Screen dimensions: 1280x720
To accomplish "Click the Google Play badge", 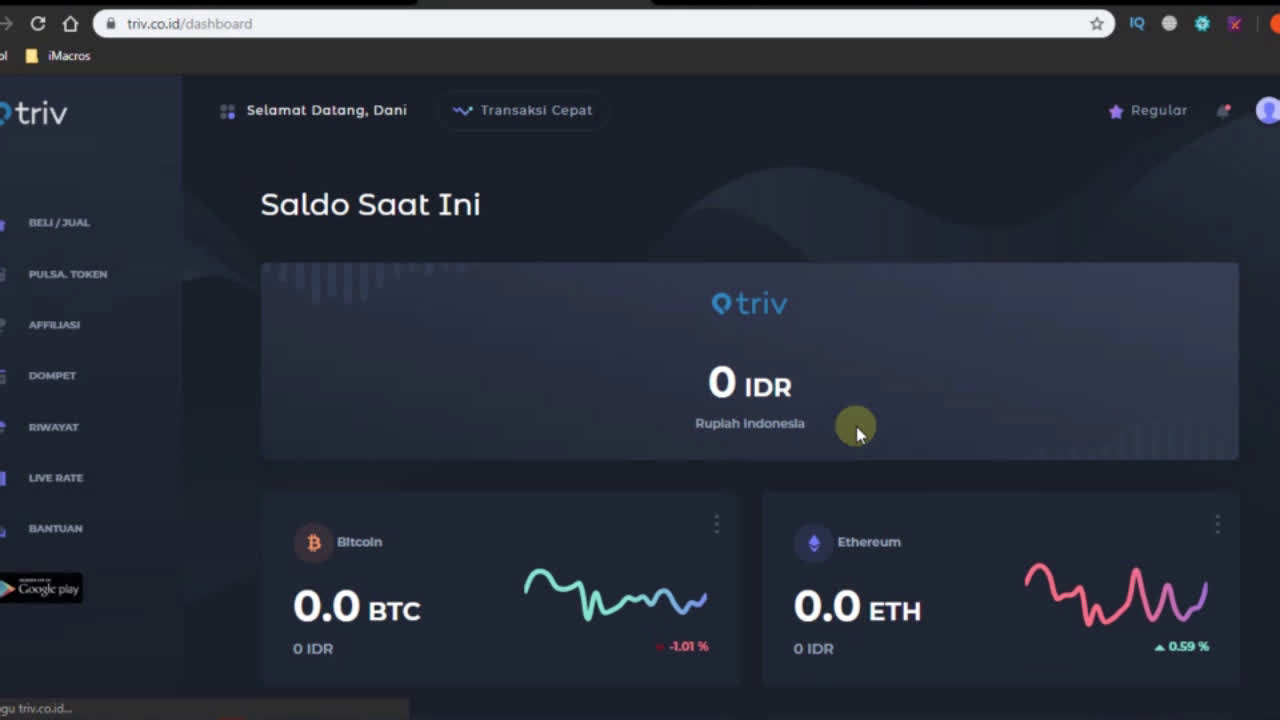I will [41, 588].
